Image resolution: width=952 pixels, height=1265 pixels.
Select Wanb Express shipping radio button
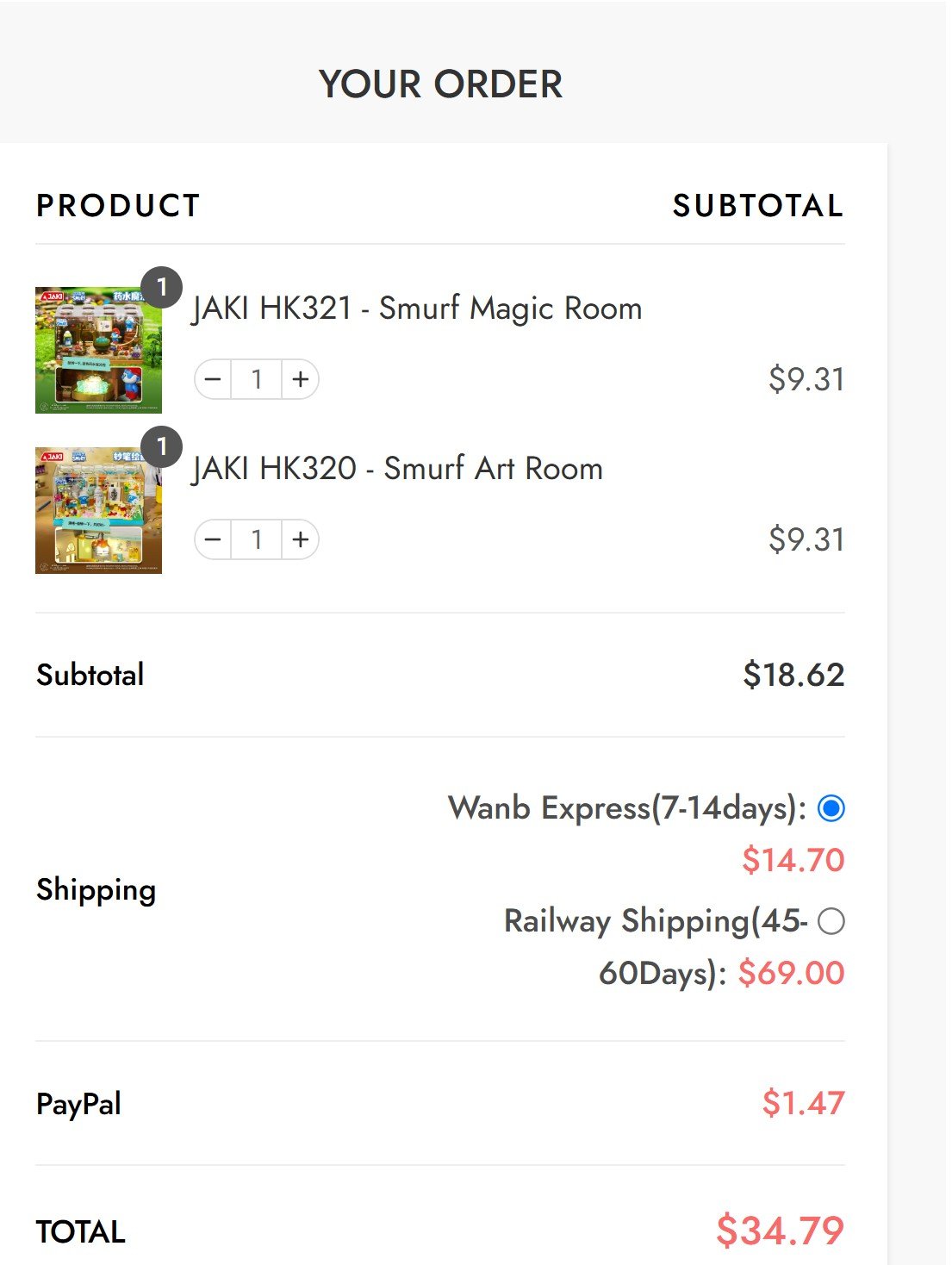(831, 808)
